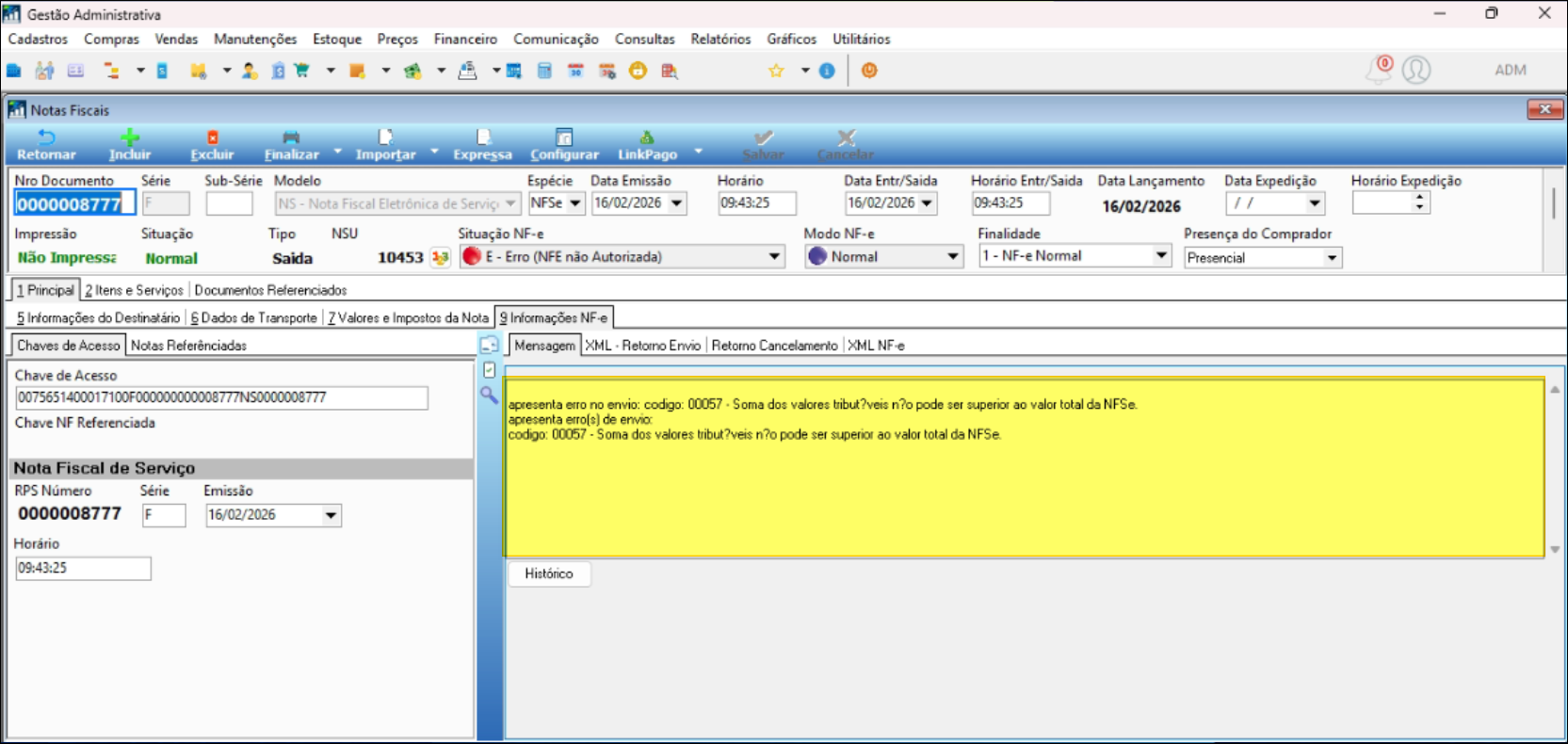This screenshot has height=744, width=1568.
Task: Open the notification bell icon
Action: tap(1379, 70)
